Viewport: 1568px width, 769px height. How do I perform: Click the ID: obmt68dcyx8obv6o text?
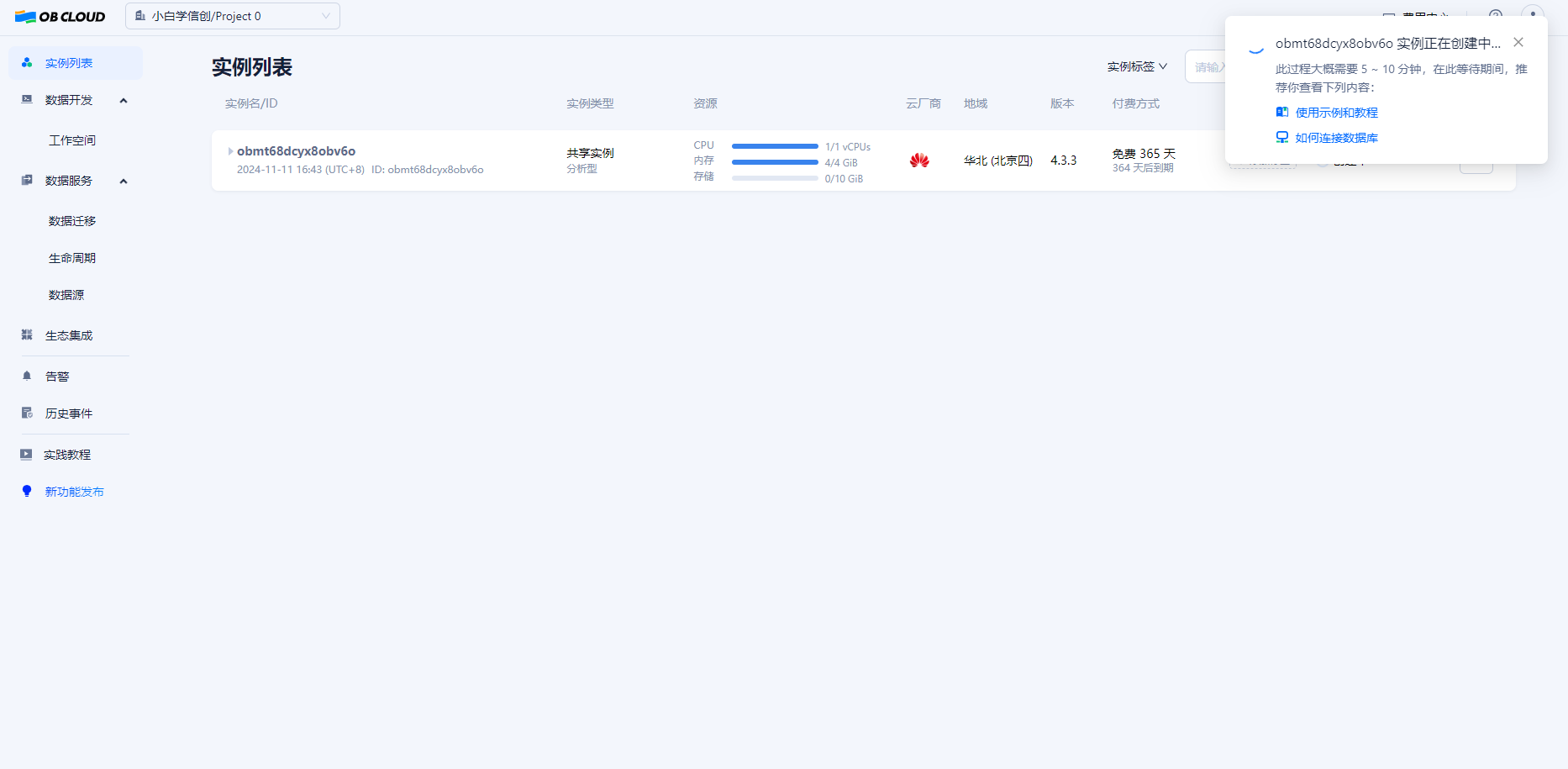[428, 170]
